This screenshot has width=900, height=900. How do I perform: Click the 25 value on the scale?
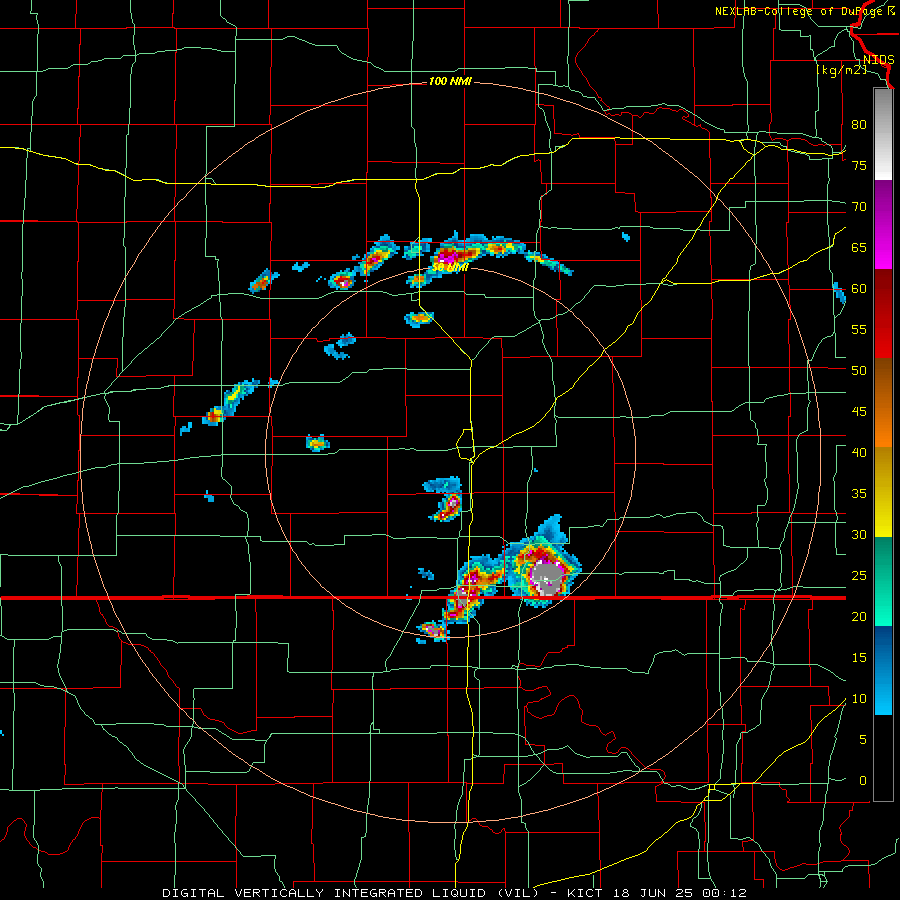[859, 576]
